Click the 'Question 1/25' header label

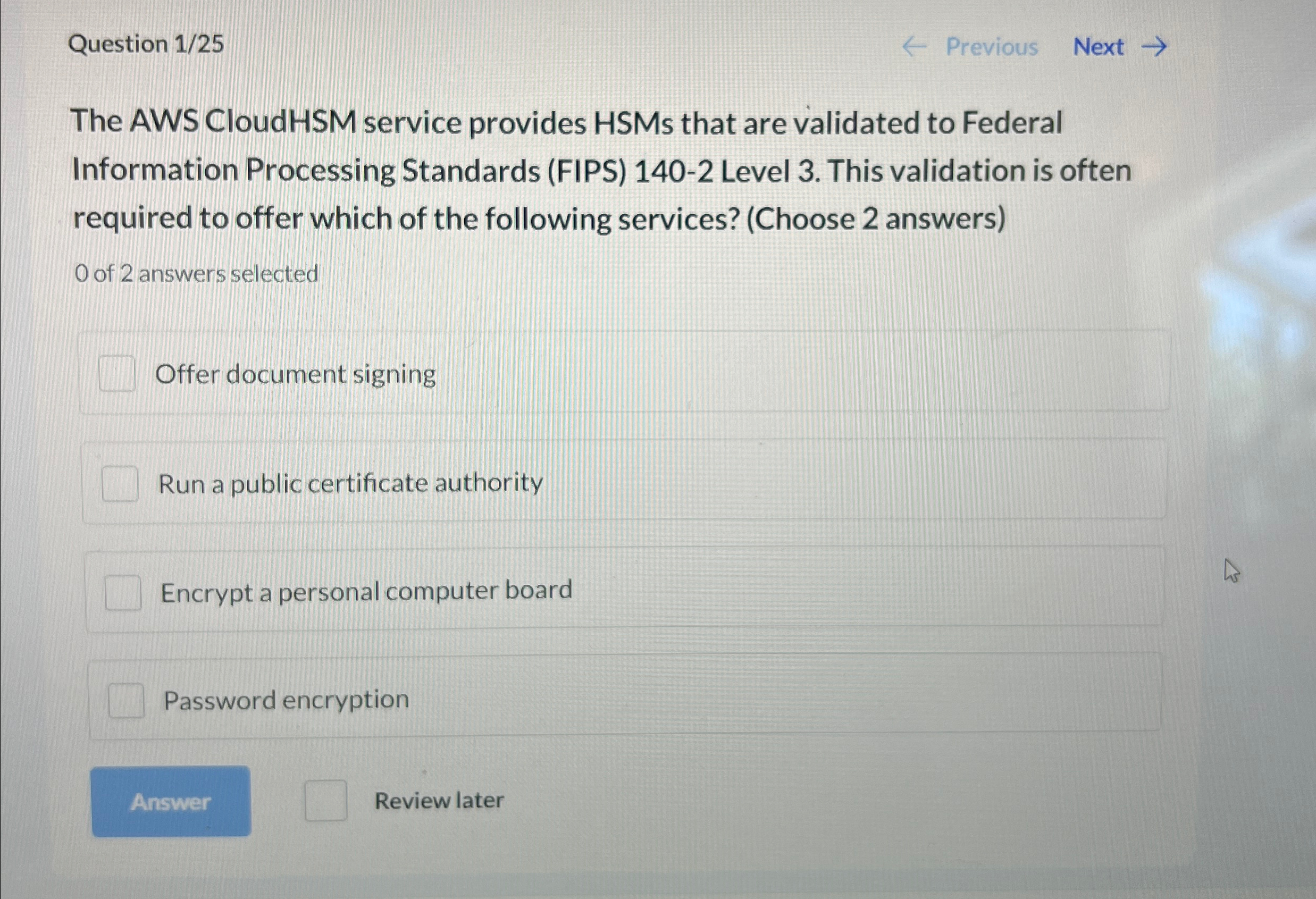[x=146, y=45]
